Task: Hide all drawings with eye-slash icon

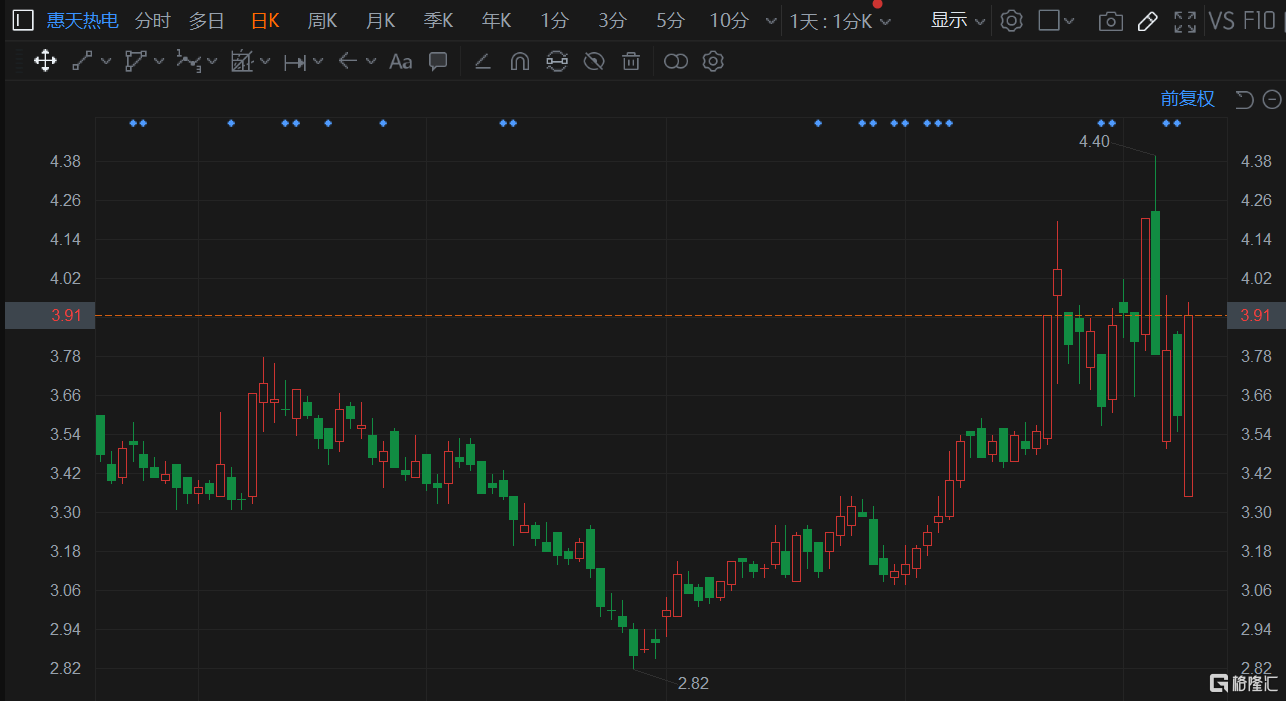Action: click(594, 62)
